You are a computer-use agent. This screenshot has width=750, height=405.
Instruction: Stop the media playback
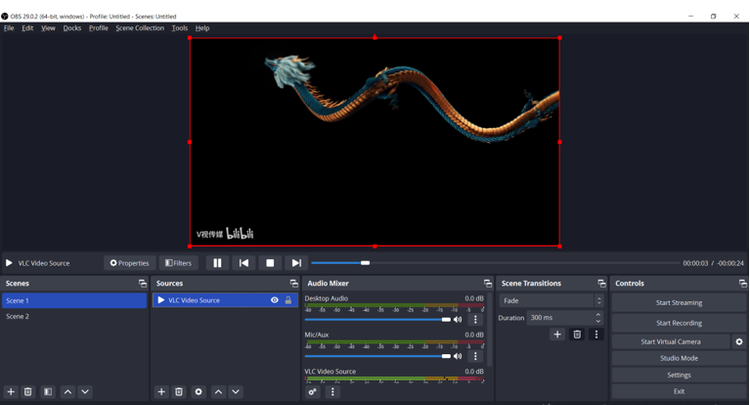tap(269, 263)
